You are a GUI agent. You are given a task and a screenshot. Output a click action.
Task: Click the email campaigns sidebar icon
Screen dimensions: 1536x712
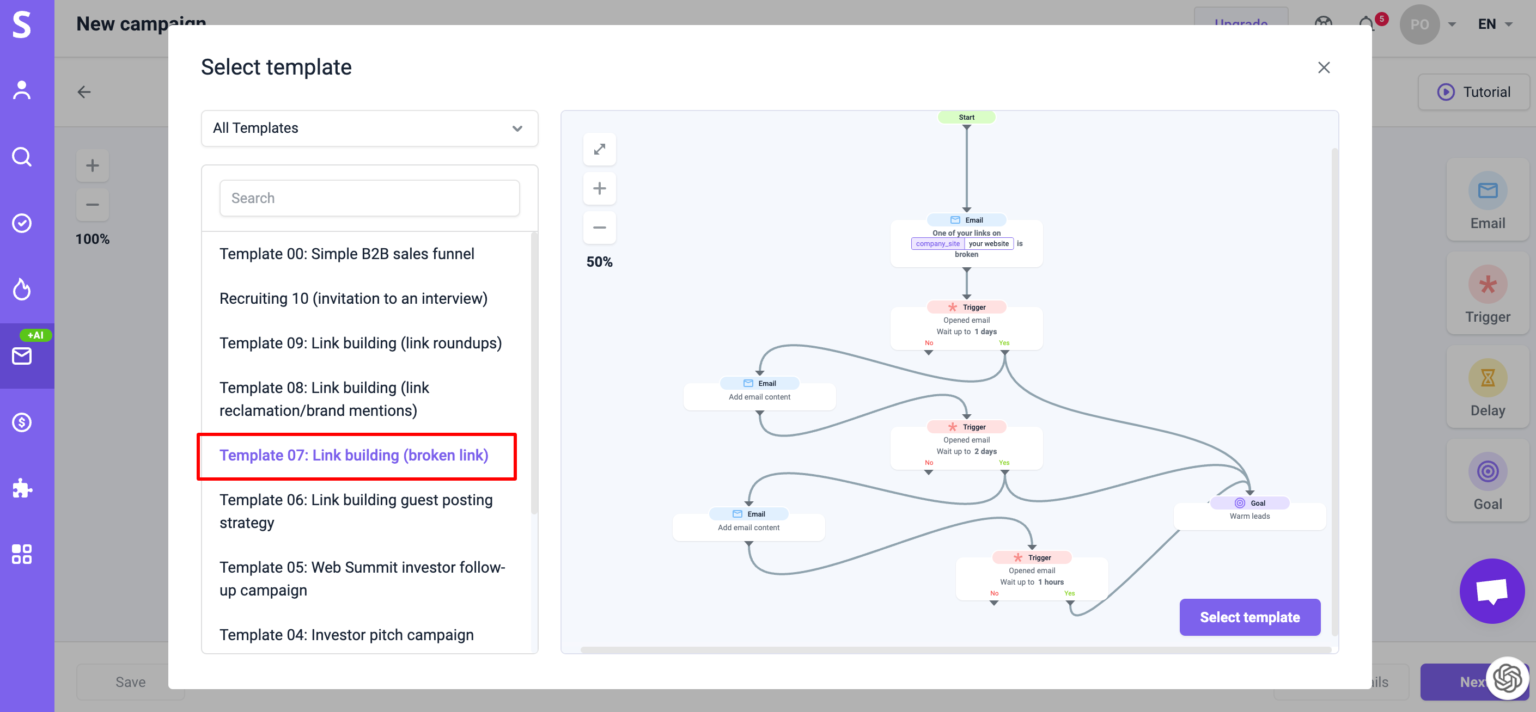tap(22, 356)
